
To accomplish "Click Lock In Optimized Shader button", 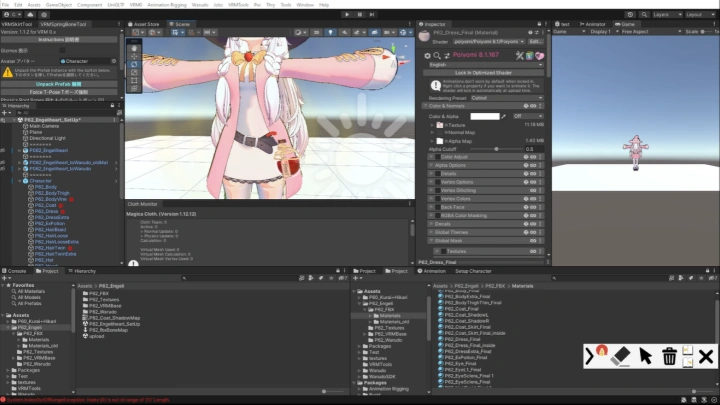I will pos(485,73).
